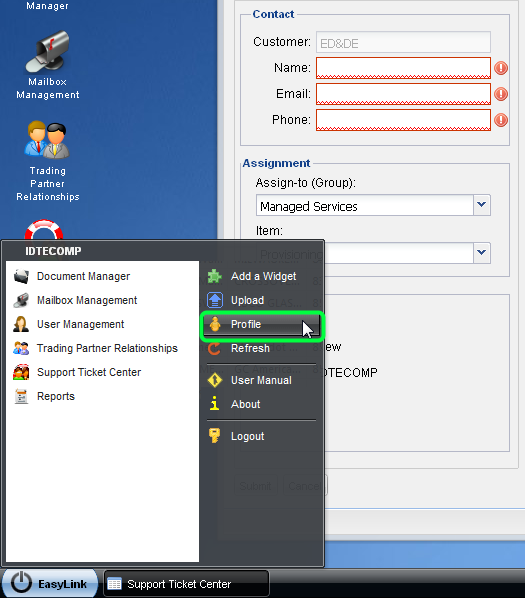Viewport: 525px width, 598px height.
Task: Click the Profile person icon
Action: coord(215,324)
